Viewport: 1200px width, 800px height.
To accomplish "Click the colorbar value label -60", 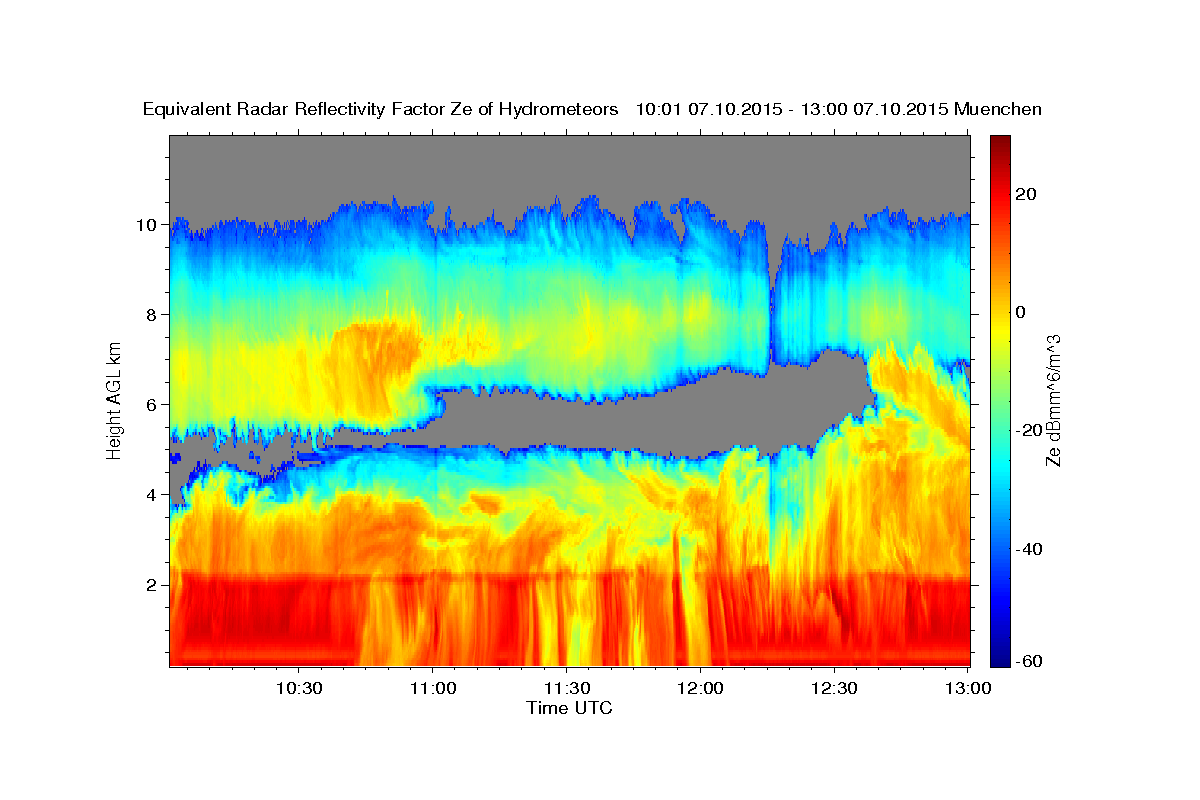I will tap(1030, 661).
